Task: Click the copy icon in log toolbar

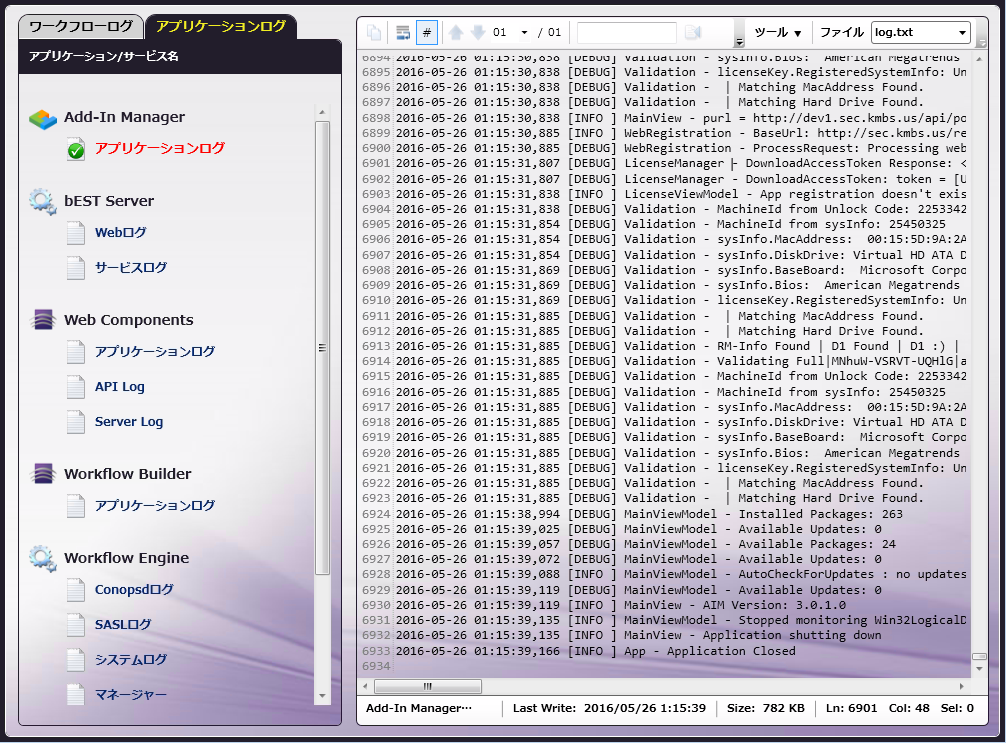Action: click(x=373, y=32)
